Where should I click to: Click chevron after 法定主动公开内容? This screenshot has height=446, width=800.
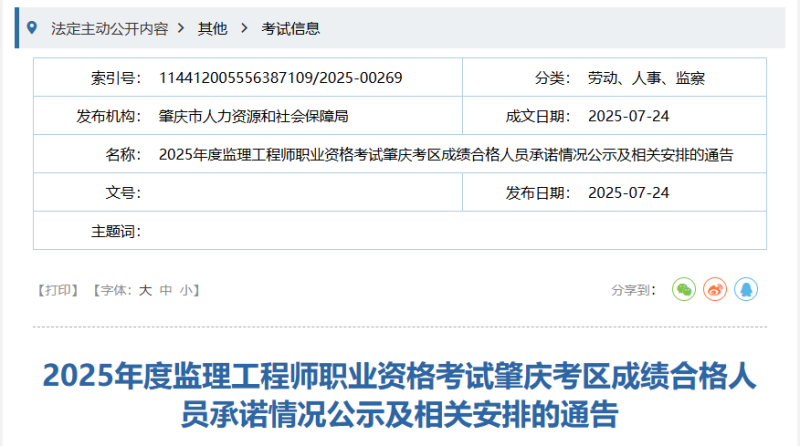point(181,28)
